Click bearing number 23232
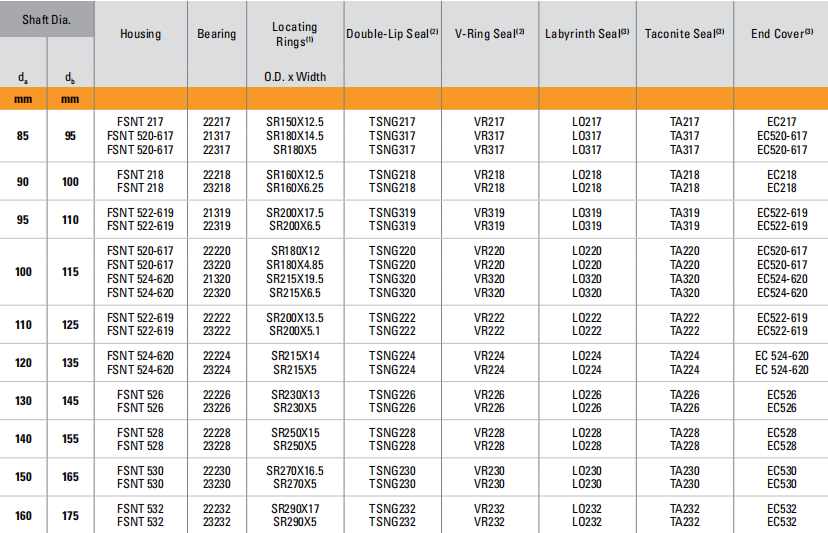This screenshot has height=533, width=828. 216,522
